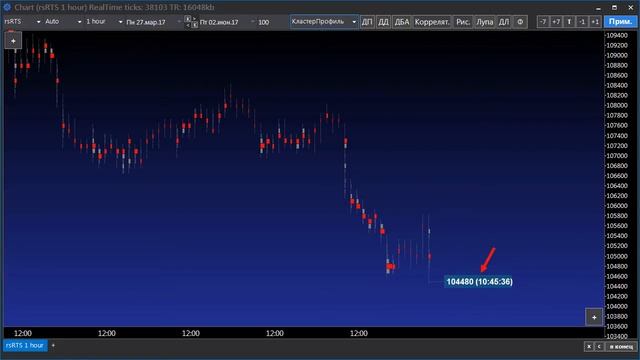
Task: Shift range forward with +7 button
Action: click(556, 22)
